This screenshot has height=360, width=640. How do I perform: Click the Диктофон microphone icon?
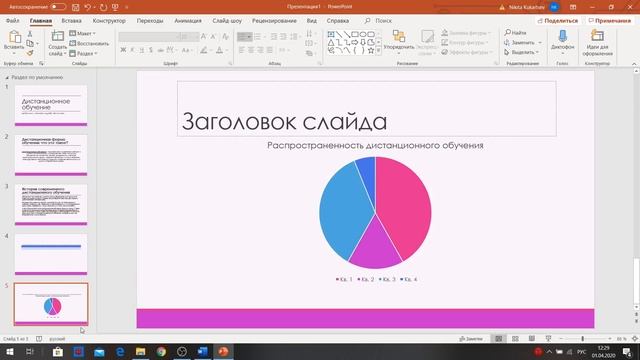562,36
